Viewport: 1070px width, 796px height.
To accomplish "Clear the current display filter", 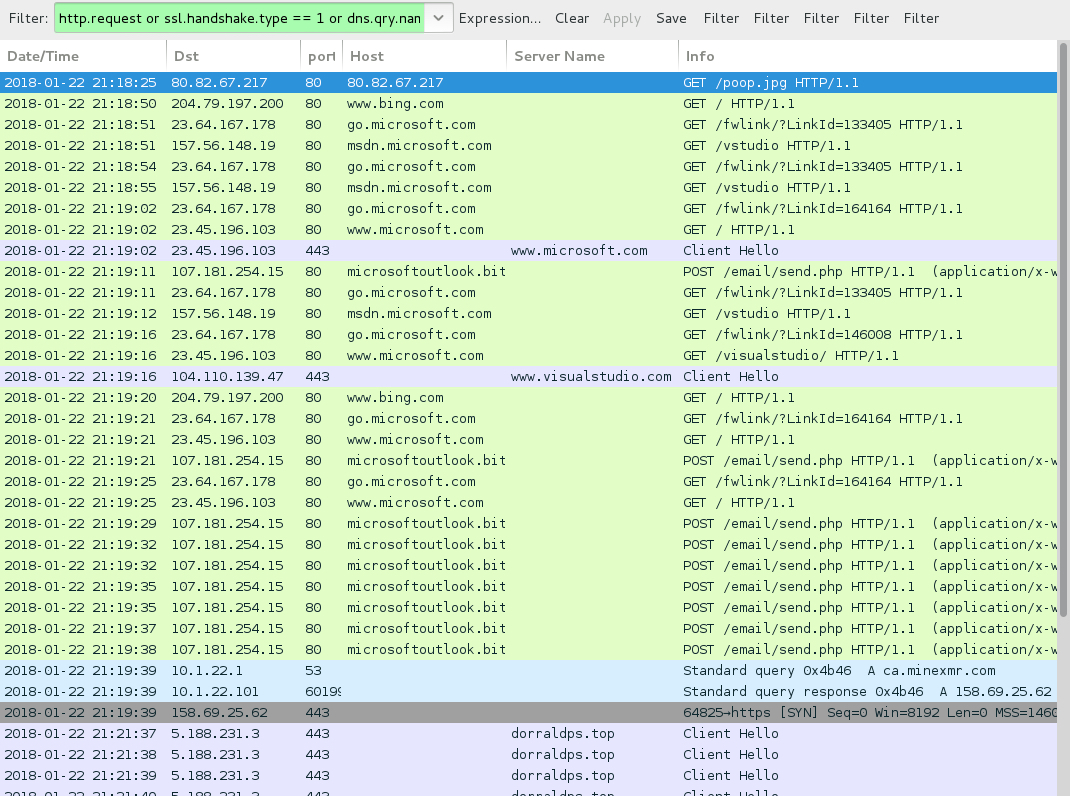I will pyautogui.click(x=572, y=18).
